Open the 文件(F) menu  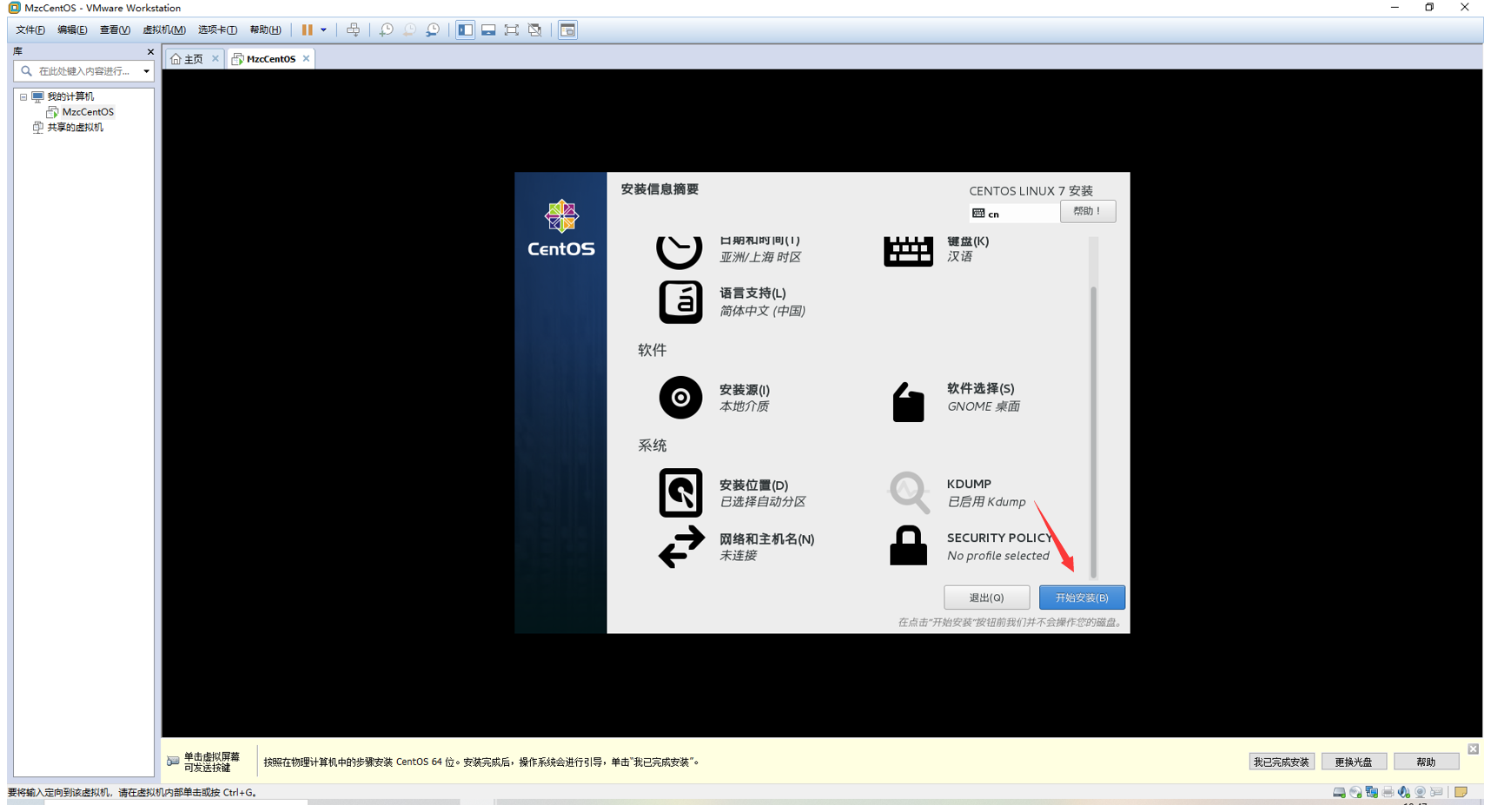tap(30, 30)
